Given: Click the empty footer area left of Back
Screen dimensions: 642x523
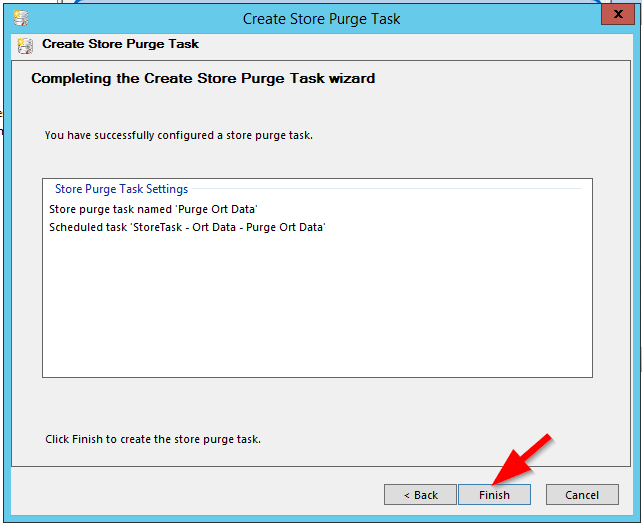Looking at the screenshot, I should (x=197, y=491).
